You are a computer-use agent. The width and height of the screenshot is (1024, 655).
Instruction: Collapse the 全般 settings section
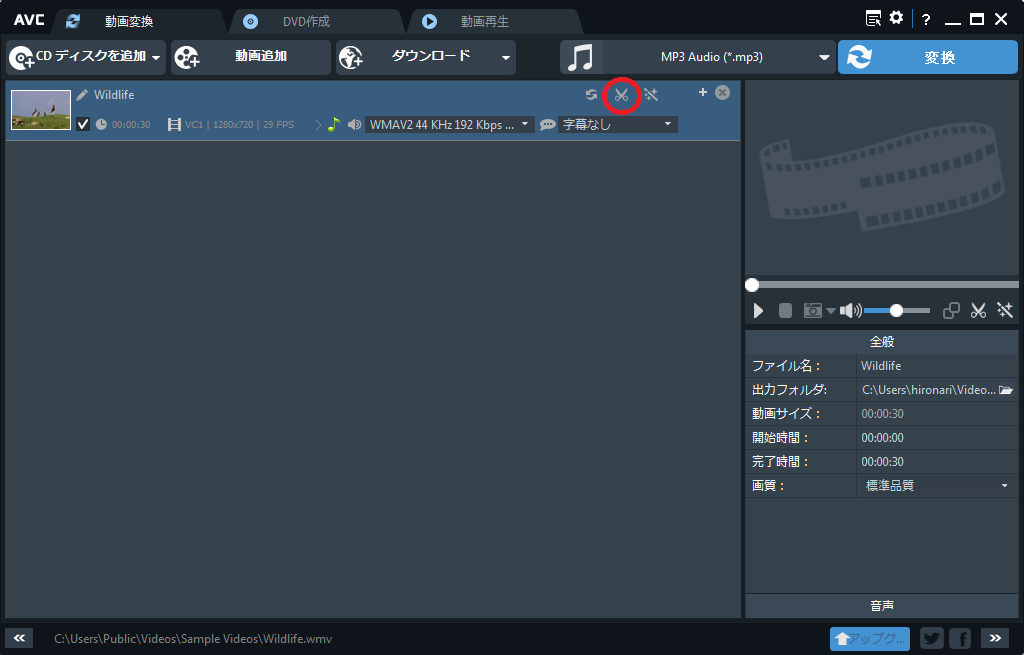(882, 342)
